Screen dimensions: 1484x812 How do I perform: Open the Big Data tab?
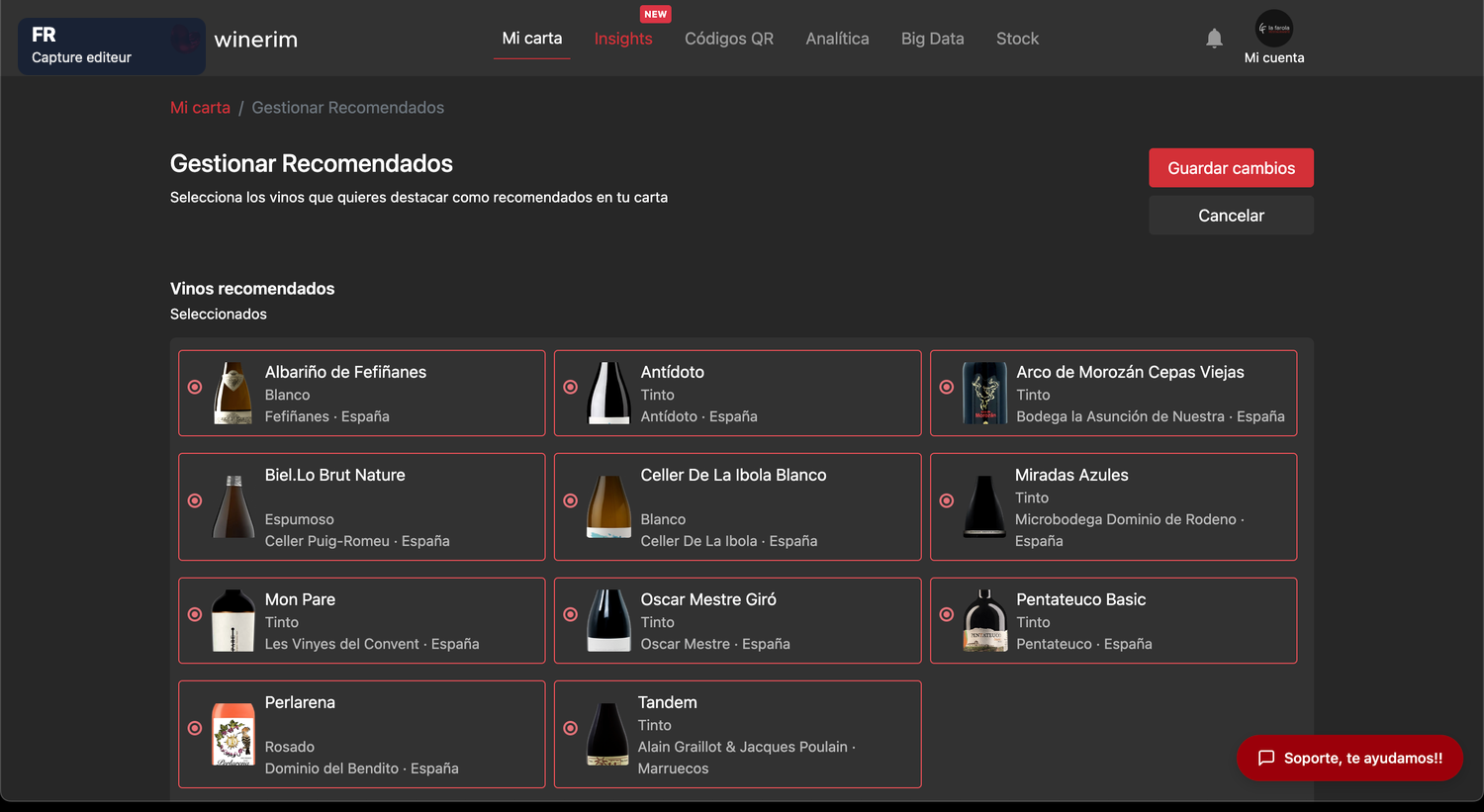(932, 39)
